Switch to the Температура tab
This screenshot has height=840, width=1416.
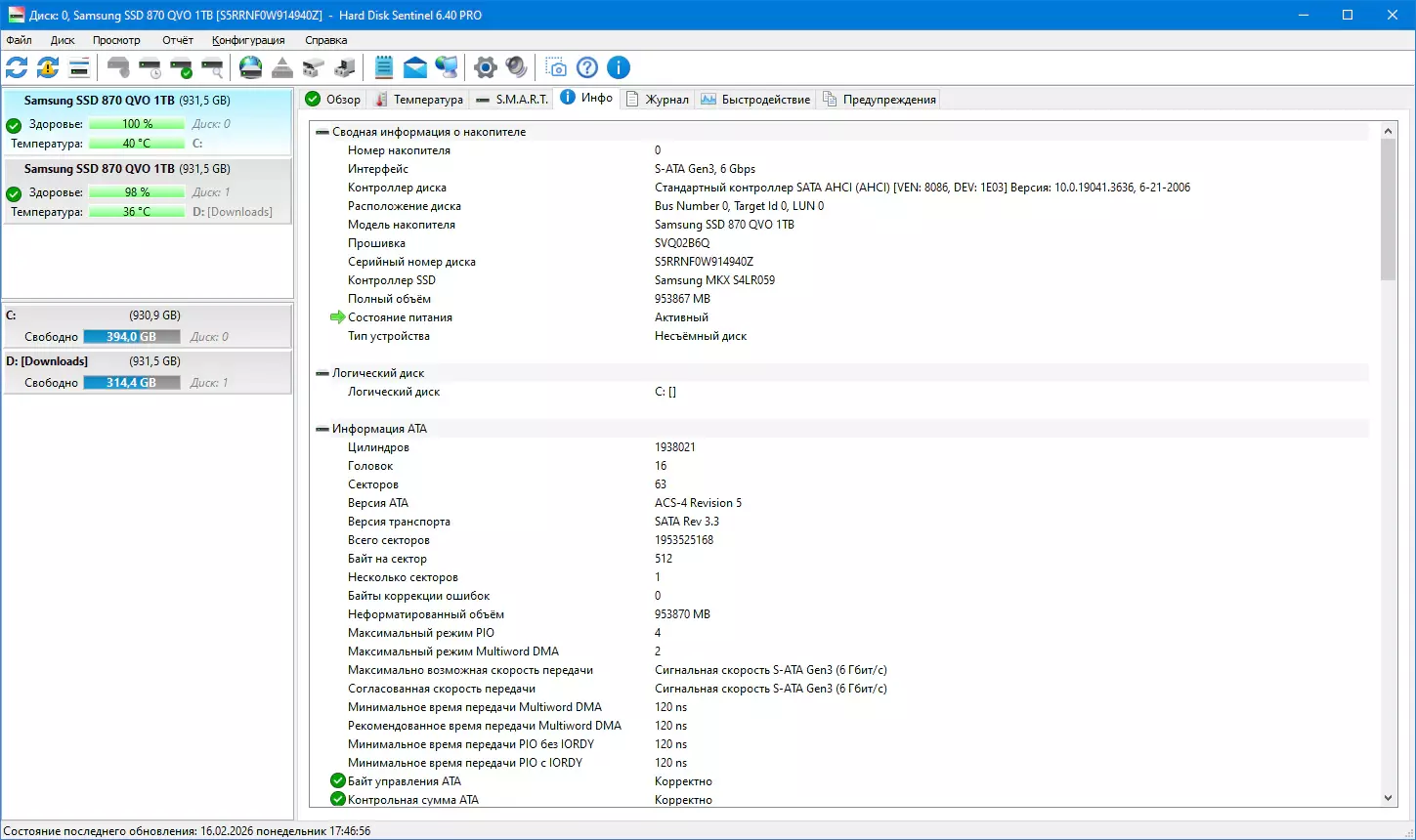point(418,100)
